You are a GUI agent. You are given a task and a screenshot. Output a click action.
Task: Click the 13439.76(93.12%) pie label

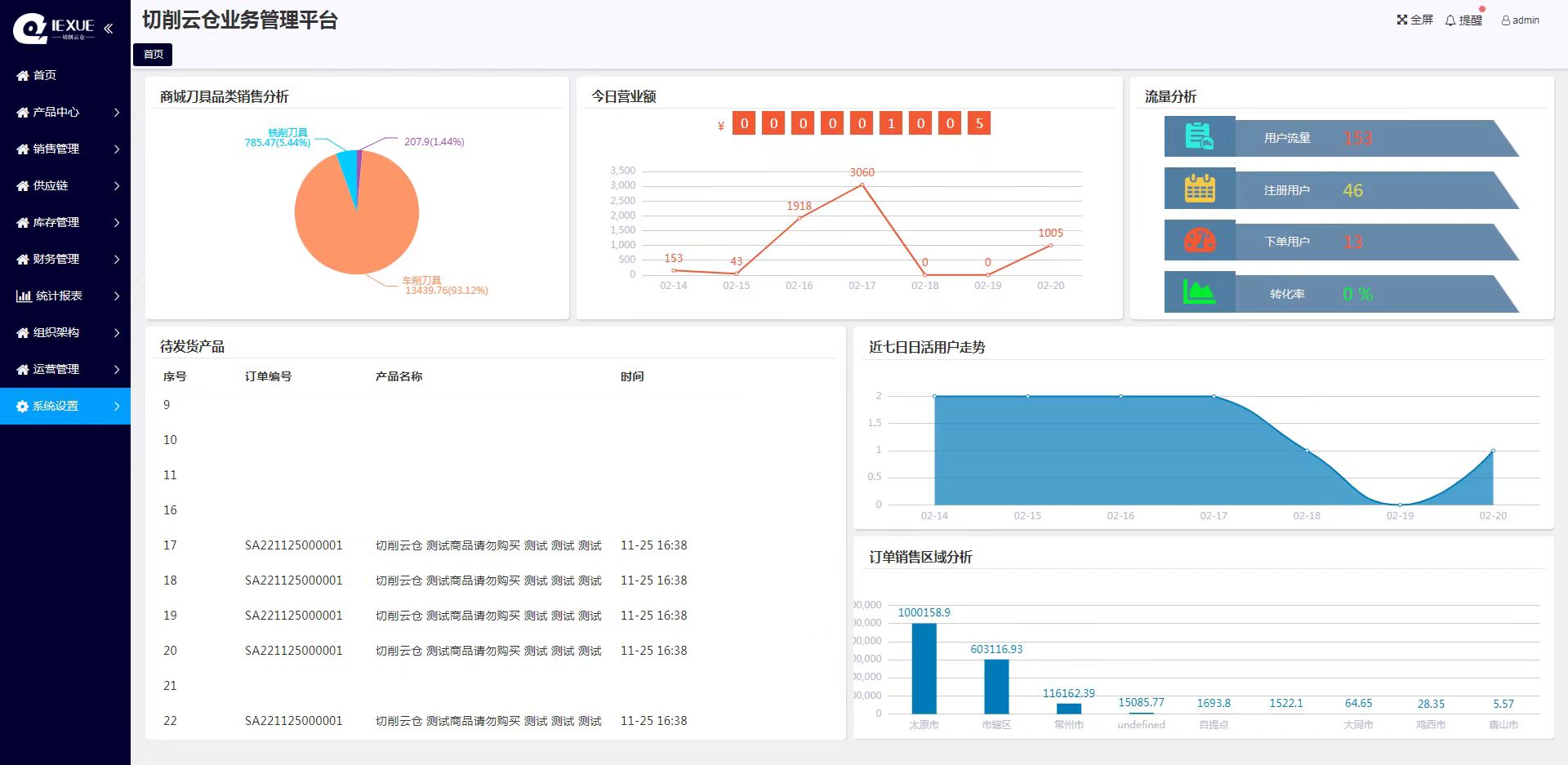pos(447,291)
